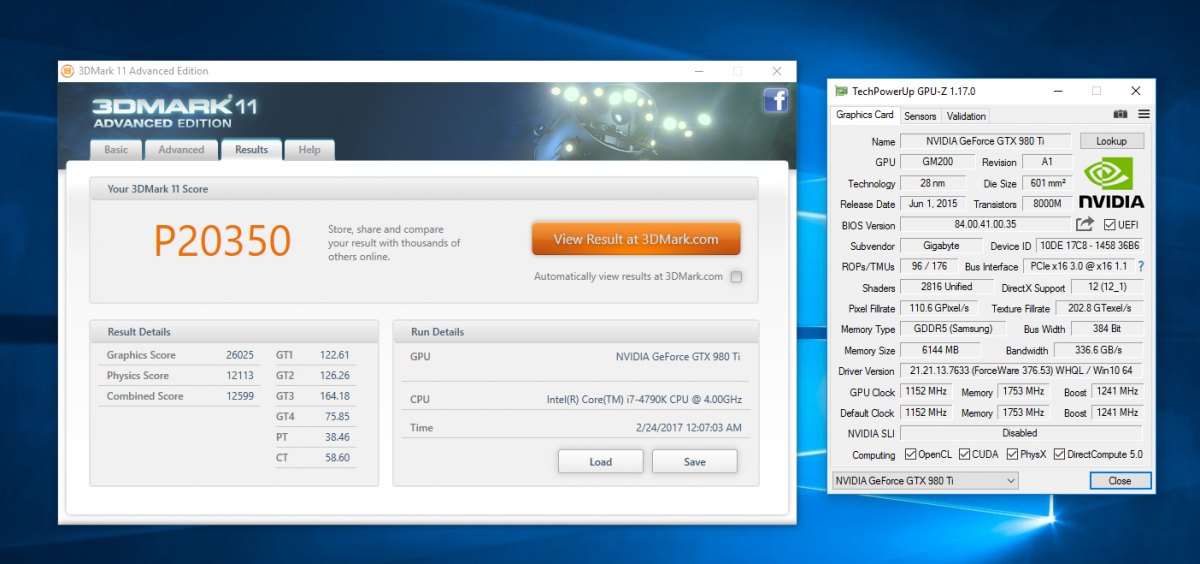Open the Sensors tab in GPU-Z
1200x564 pixels.
[920, 116]
